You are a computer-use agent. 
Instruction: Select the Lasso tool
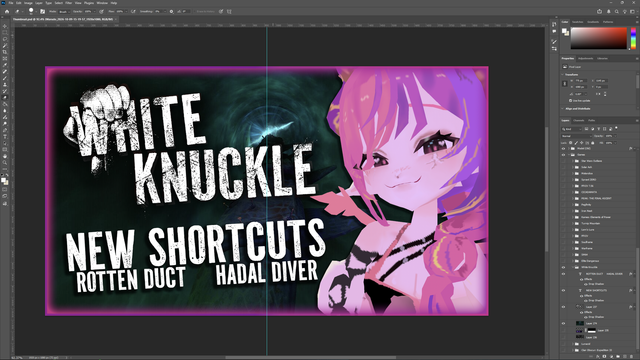[x=5, y=39]
